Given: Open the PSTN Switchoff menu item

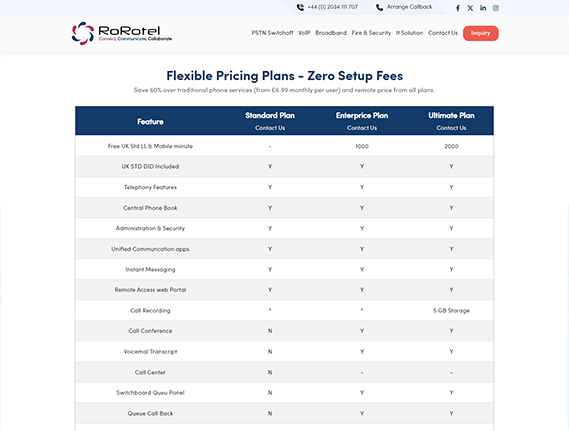Looking at the screenshot, I should (272, 33).
